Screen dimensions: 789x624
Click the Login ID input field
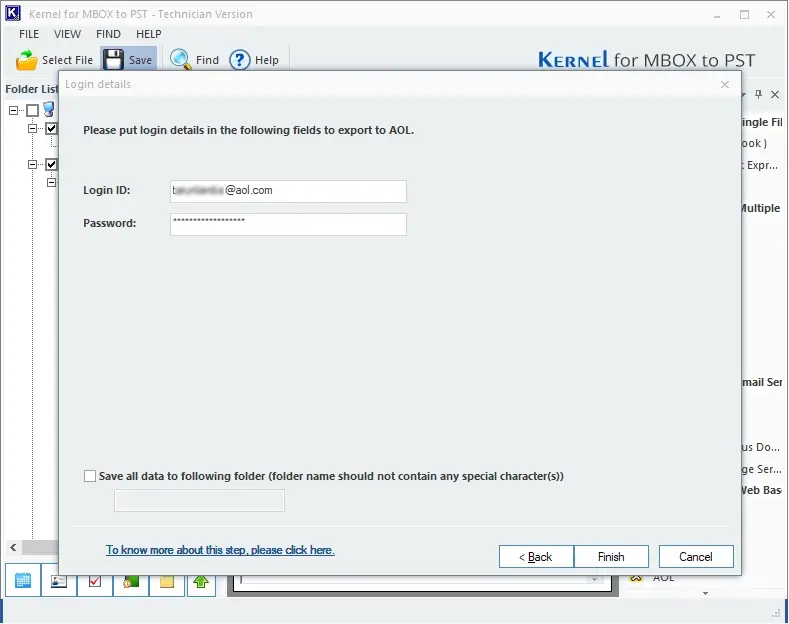tap(288, 191)
